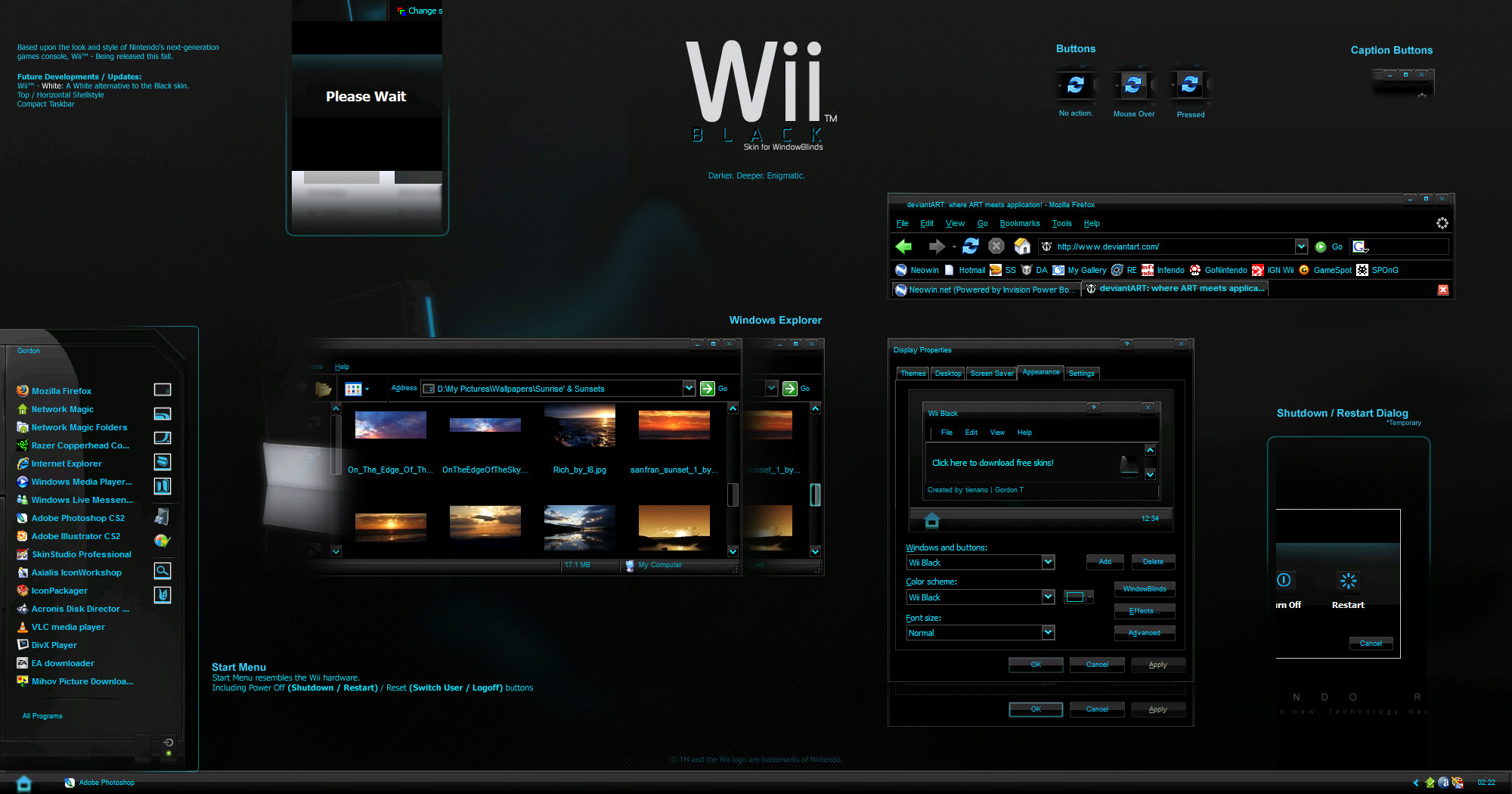Open the Bookmarks menu in Firefox
Screen dimensions: 1512x794
click(x=1020, y=224)
